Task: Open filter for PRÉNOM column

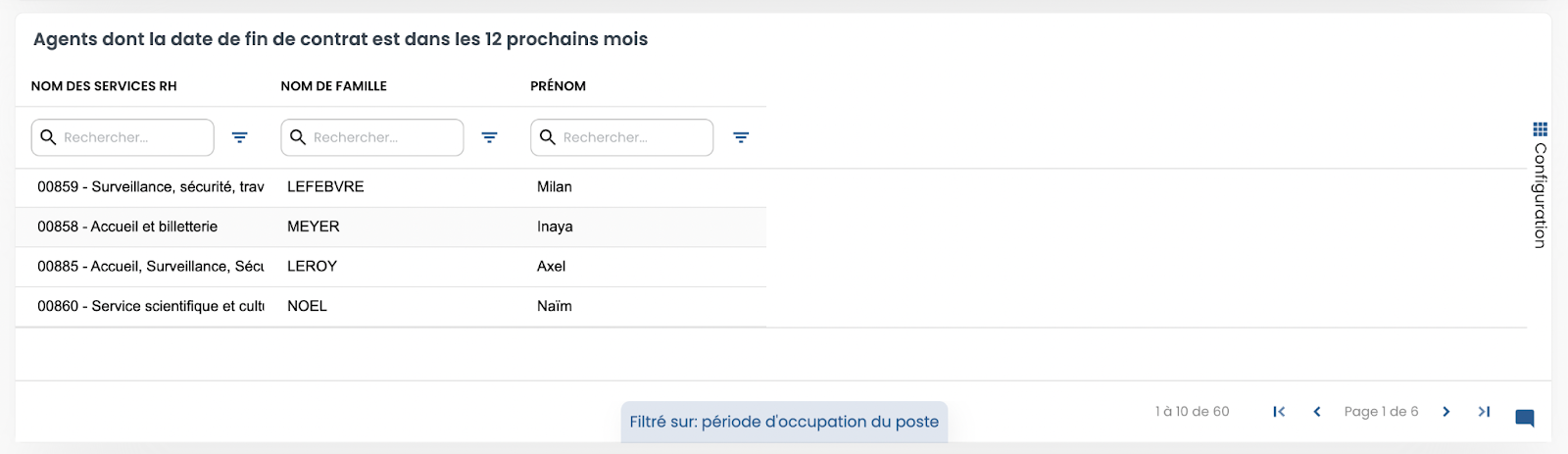Action: coord(741,137)
